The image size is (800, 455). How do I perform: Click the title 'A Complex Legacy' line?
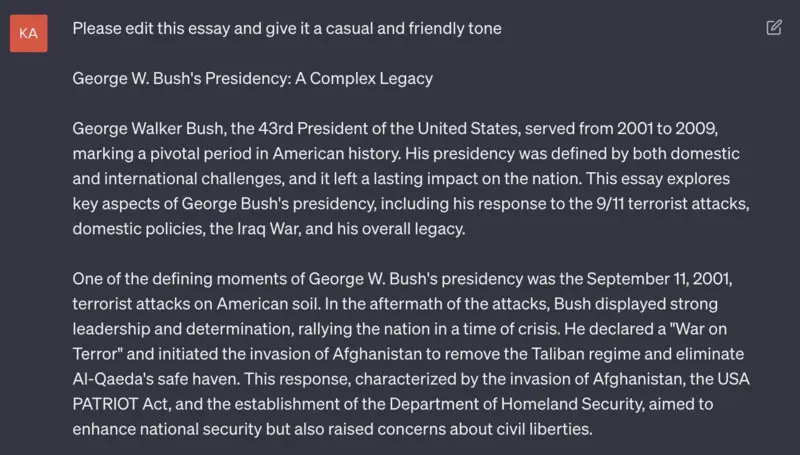[253, 79]
